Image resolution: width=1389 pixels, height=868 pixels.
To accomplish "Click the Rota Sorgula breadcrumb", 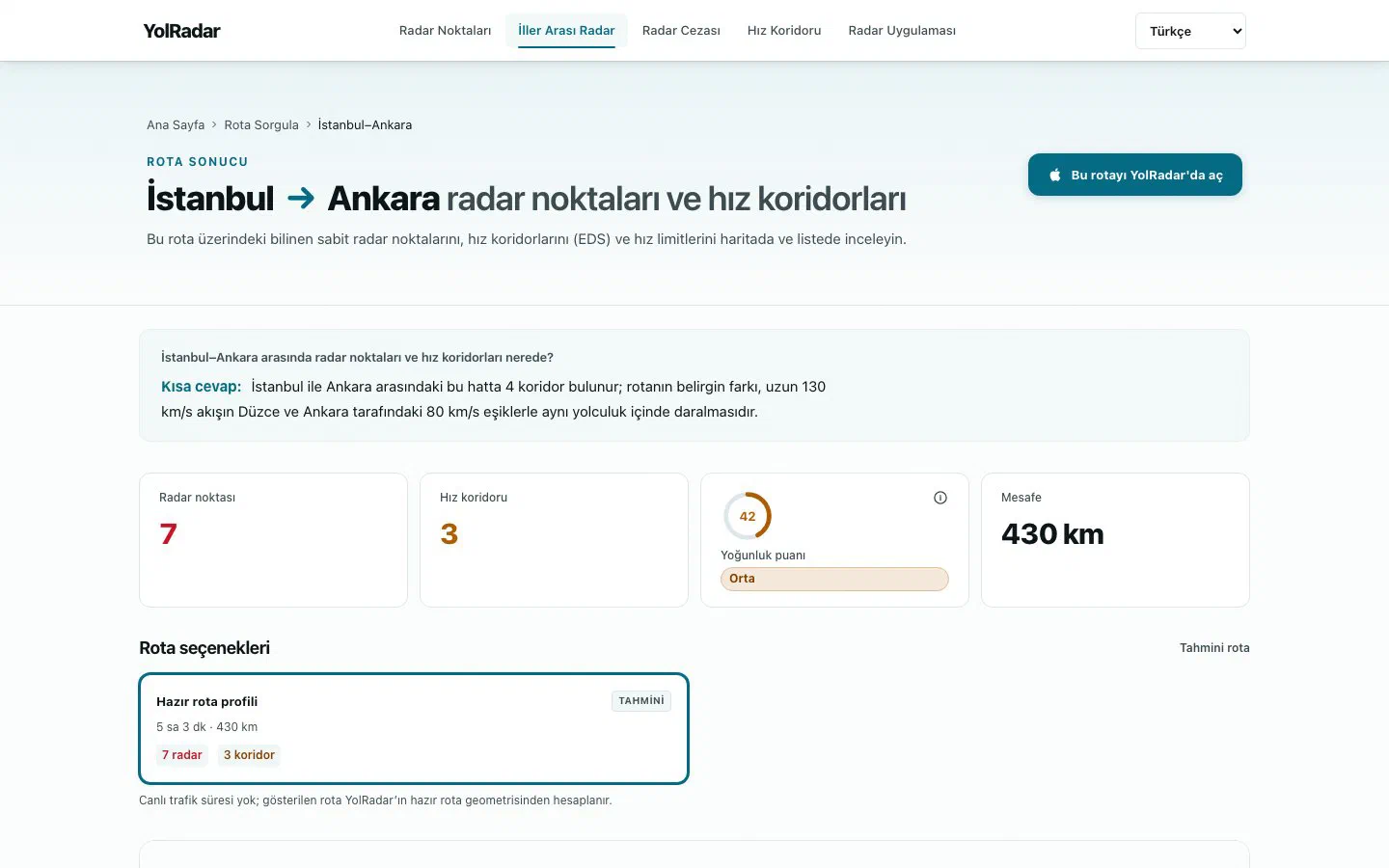I will tap(261, 125).
